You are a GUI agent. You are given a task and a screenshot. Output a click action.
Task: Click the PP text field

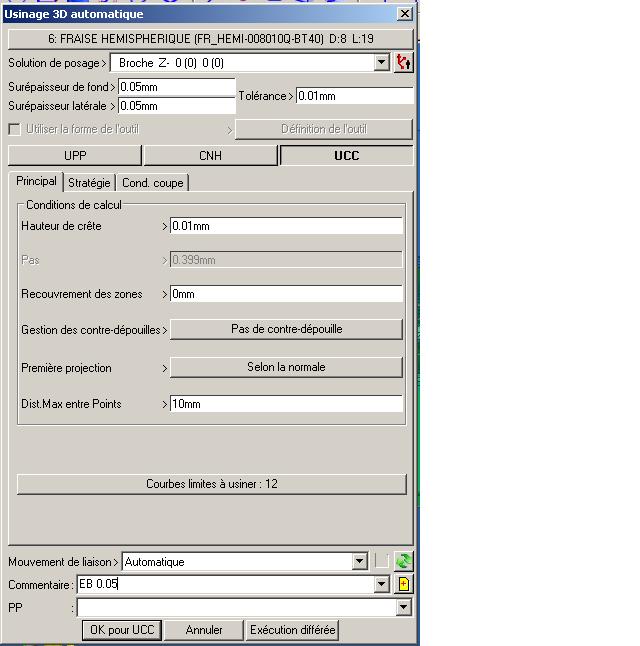pos(237,607)
